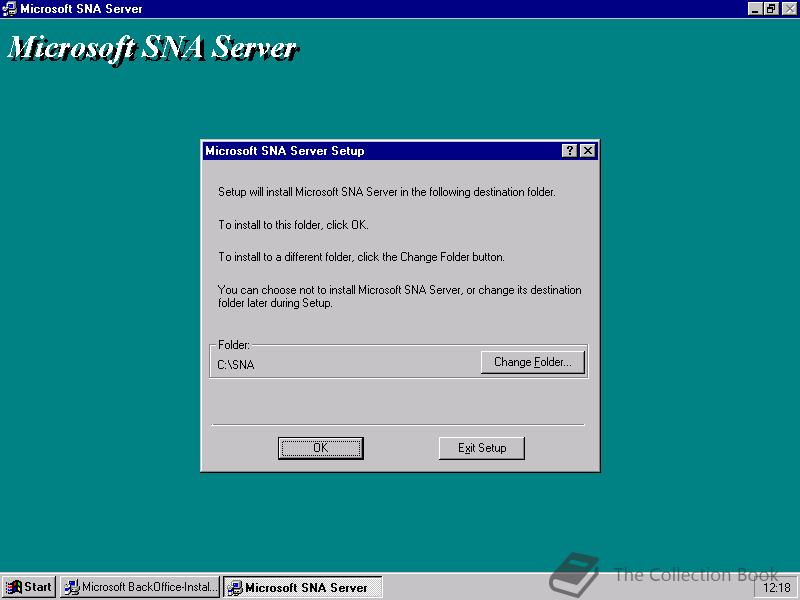Image resolution: width=800 pixels, height=600 pixels.
Task: Restore the Microsoft SNA Server main window
Action: [771, 9]
